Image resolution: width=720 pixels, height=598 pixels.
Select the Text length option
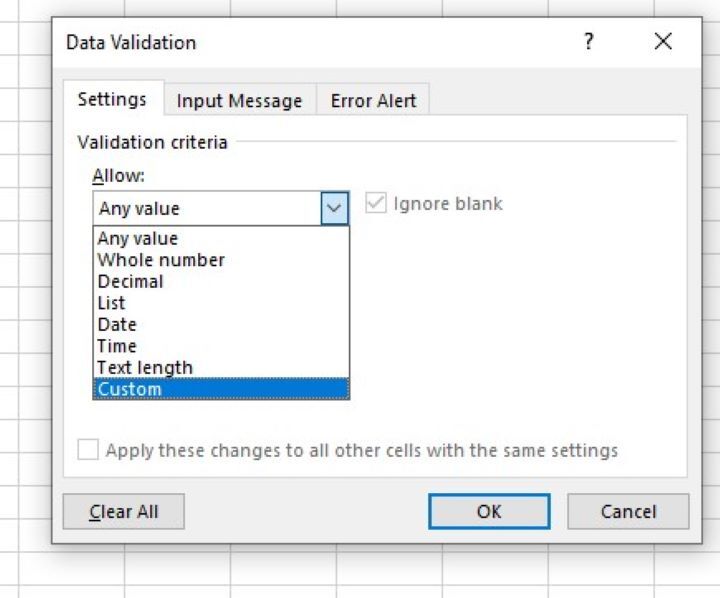tap(145, 368)
